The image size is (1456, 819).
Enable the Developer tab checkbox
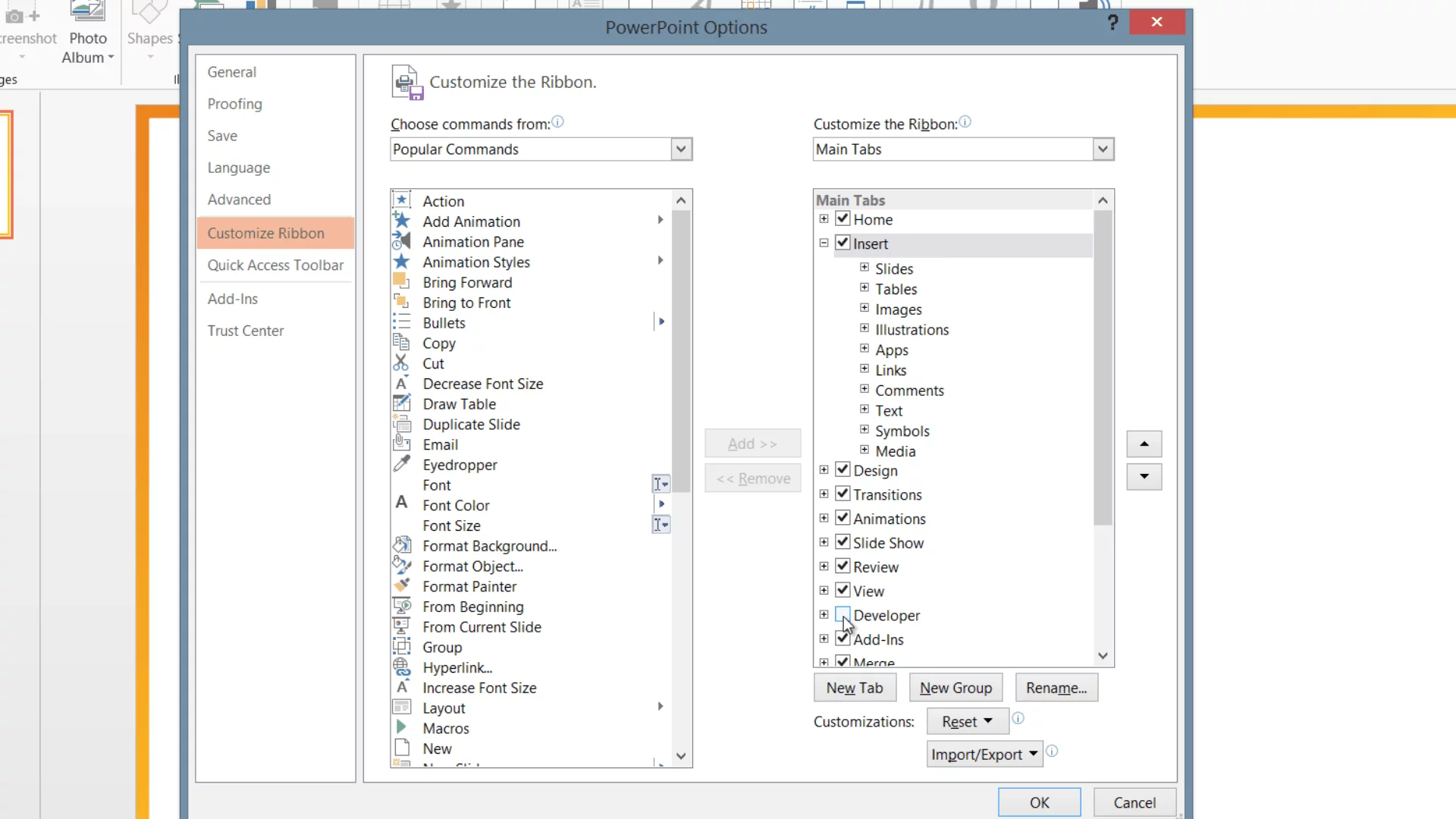[843, 614]
